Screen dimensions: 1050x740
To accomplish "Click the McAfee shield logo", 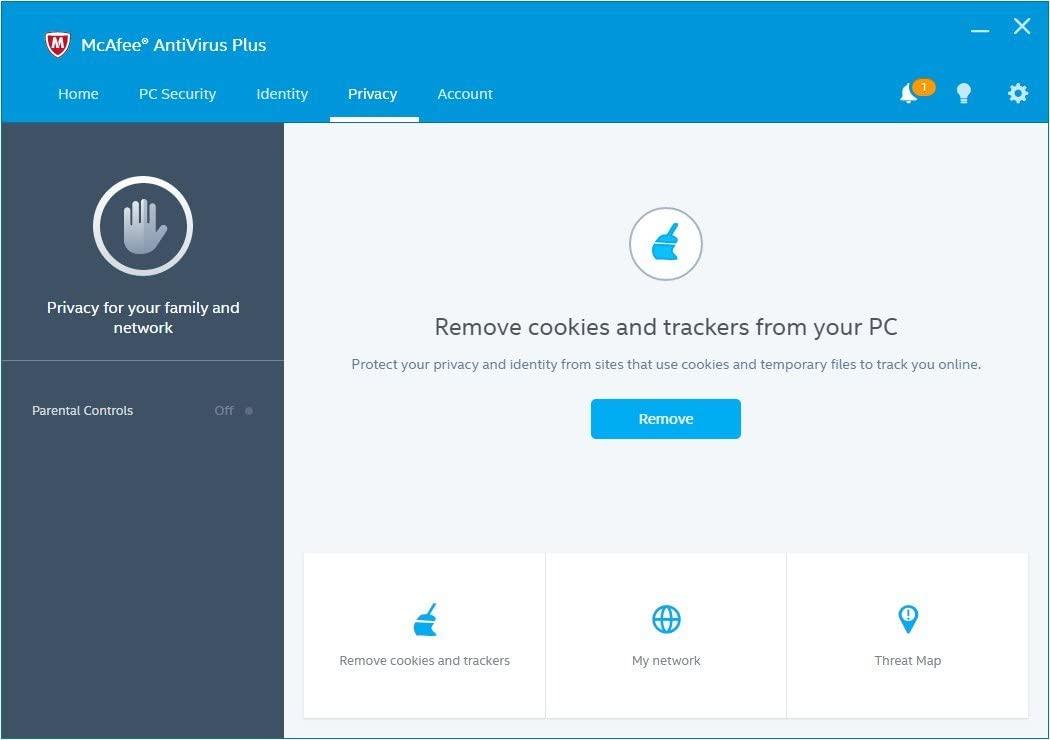I will click(x=57, y=41).
